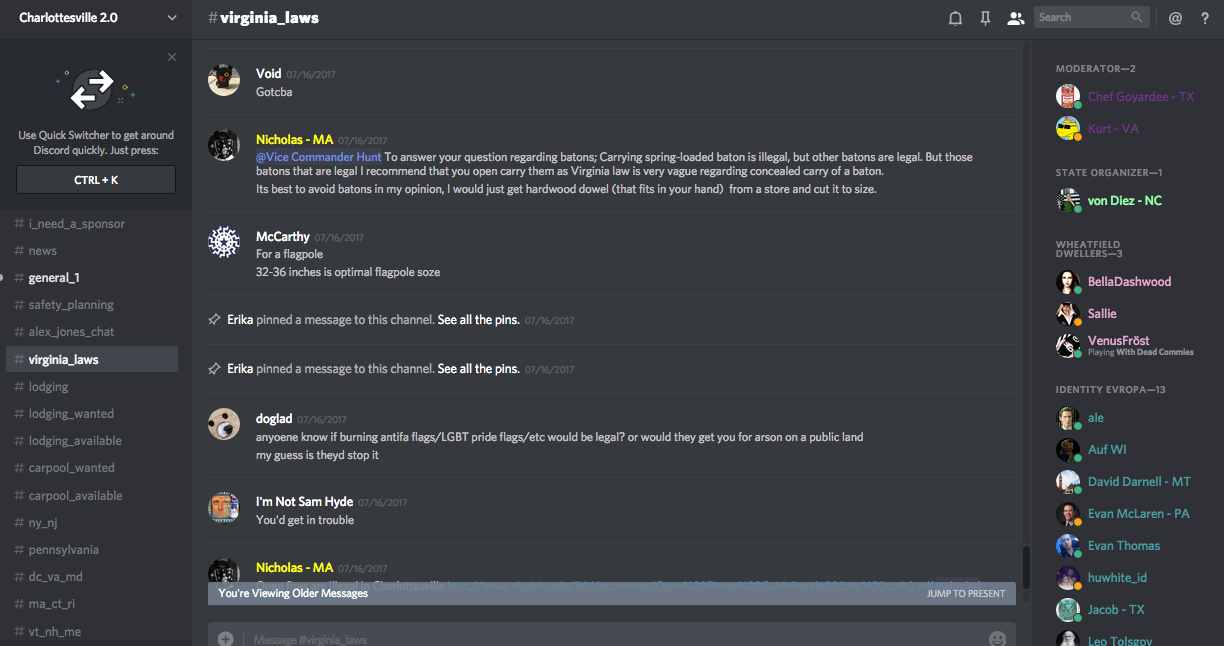The image size is (1224, 646).
Task: Open the help question mark icon
Action: click(x=1205, y=18)
